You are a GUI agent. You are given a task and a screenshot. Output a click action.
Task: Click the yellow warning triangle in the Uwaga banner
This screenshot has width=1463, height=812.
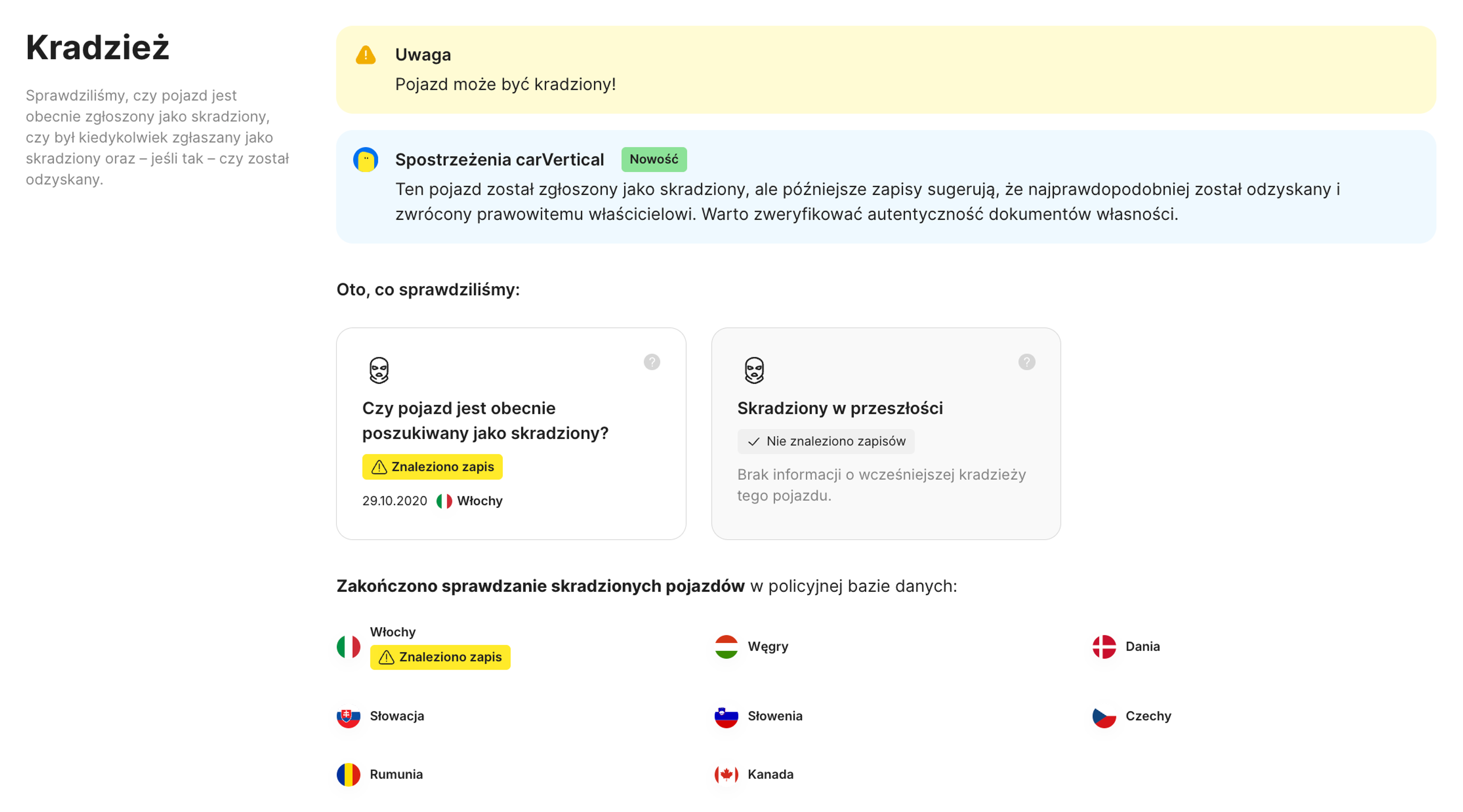366,55
